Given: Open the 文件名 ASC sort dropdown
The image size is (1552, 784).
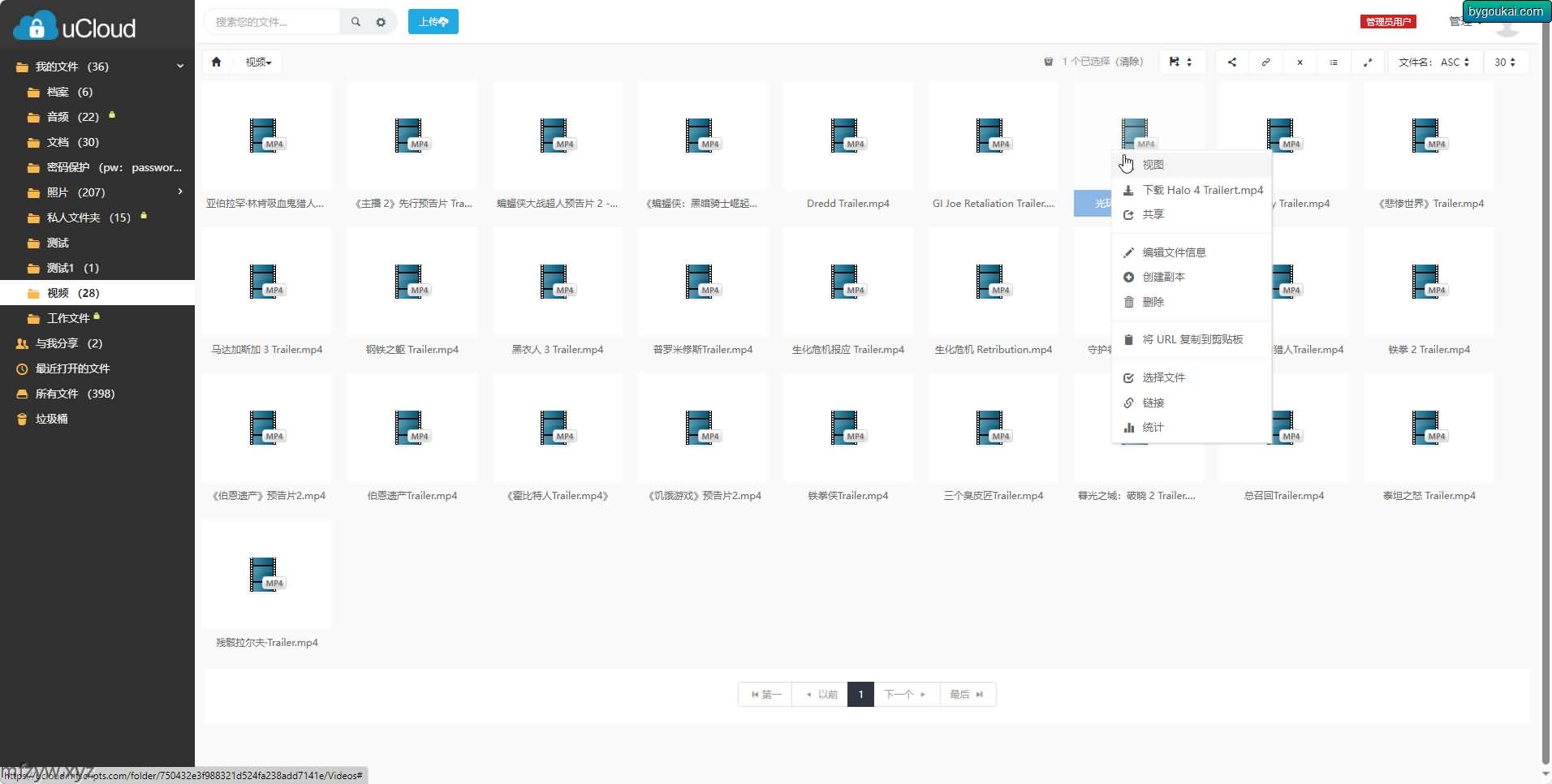Looking at the screenshot, I should [1433, 62].
